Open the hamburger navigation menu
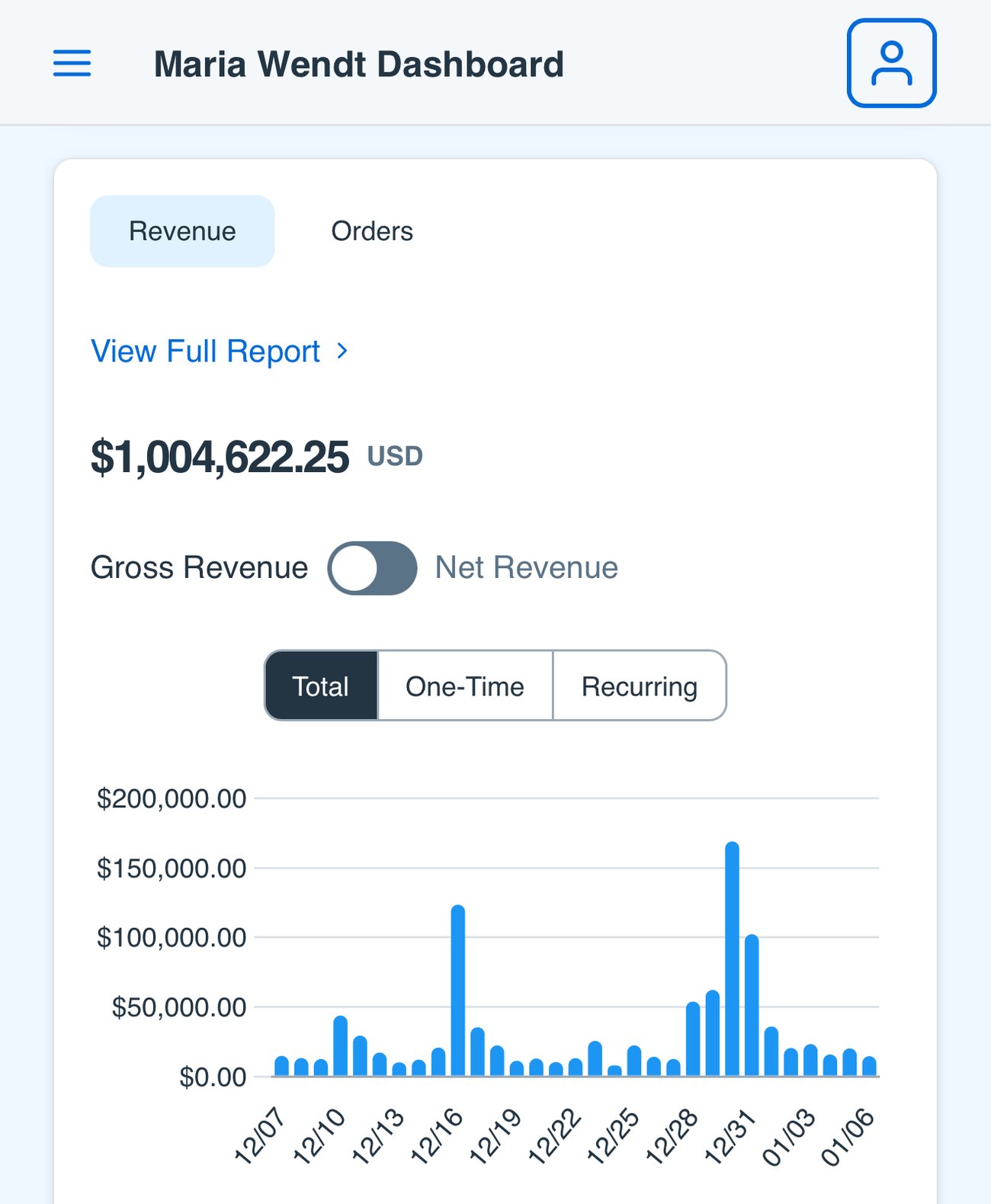 click(72, 63)
